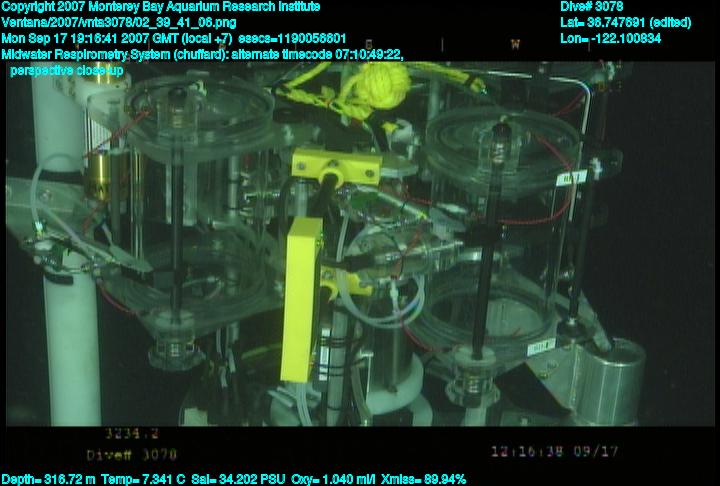Viewport: 720px width, 486px height.
Task: Click the 'perspective close-up' annotation
Action: pyautogui.click(x=67, y=71)
